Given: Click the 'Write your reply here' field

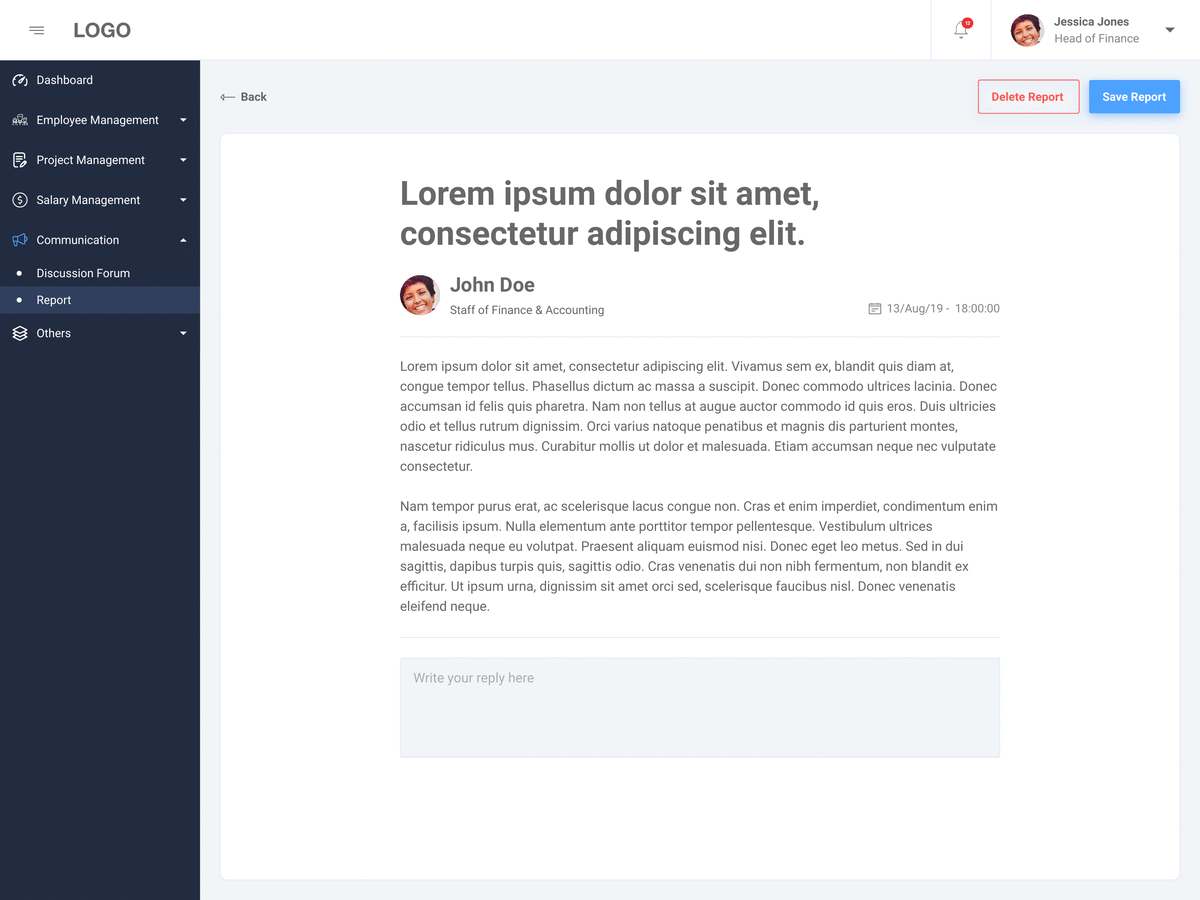Looking at the screenshot, I should pyautogui.click(x=700, y=707).
